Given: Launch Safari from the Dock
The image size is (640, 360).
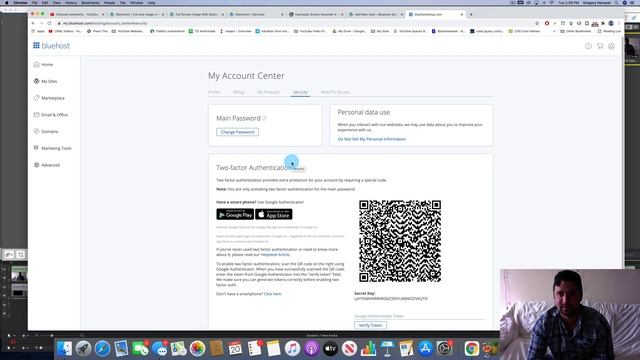Looking at the screenshot, I should point(102,349).
